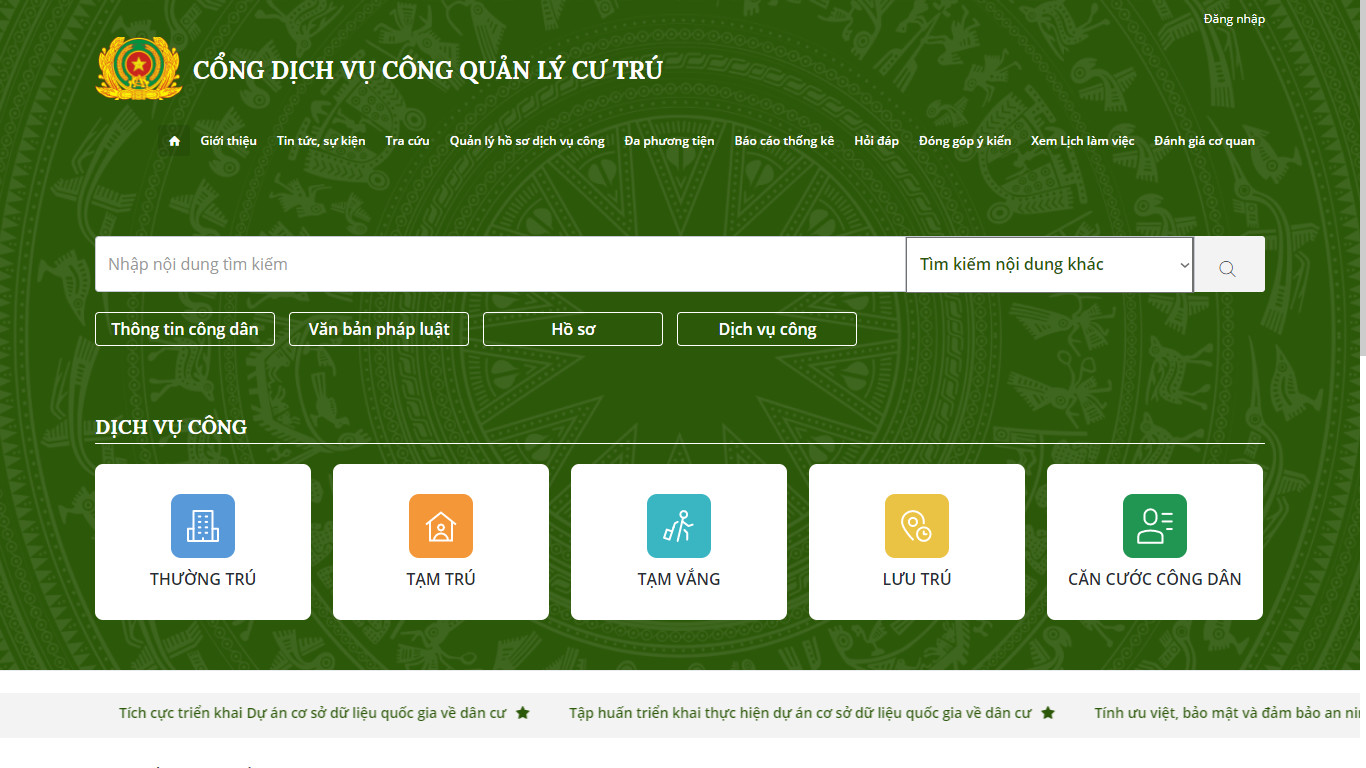Expand the 'Tìm kiếm nội dung khác' dropdown
This screenshot has height=768, width=1366.
[x=1049, y=265]
